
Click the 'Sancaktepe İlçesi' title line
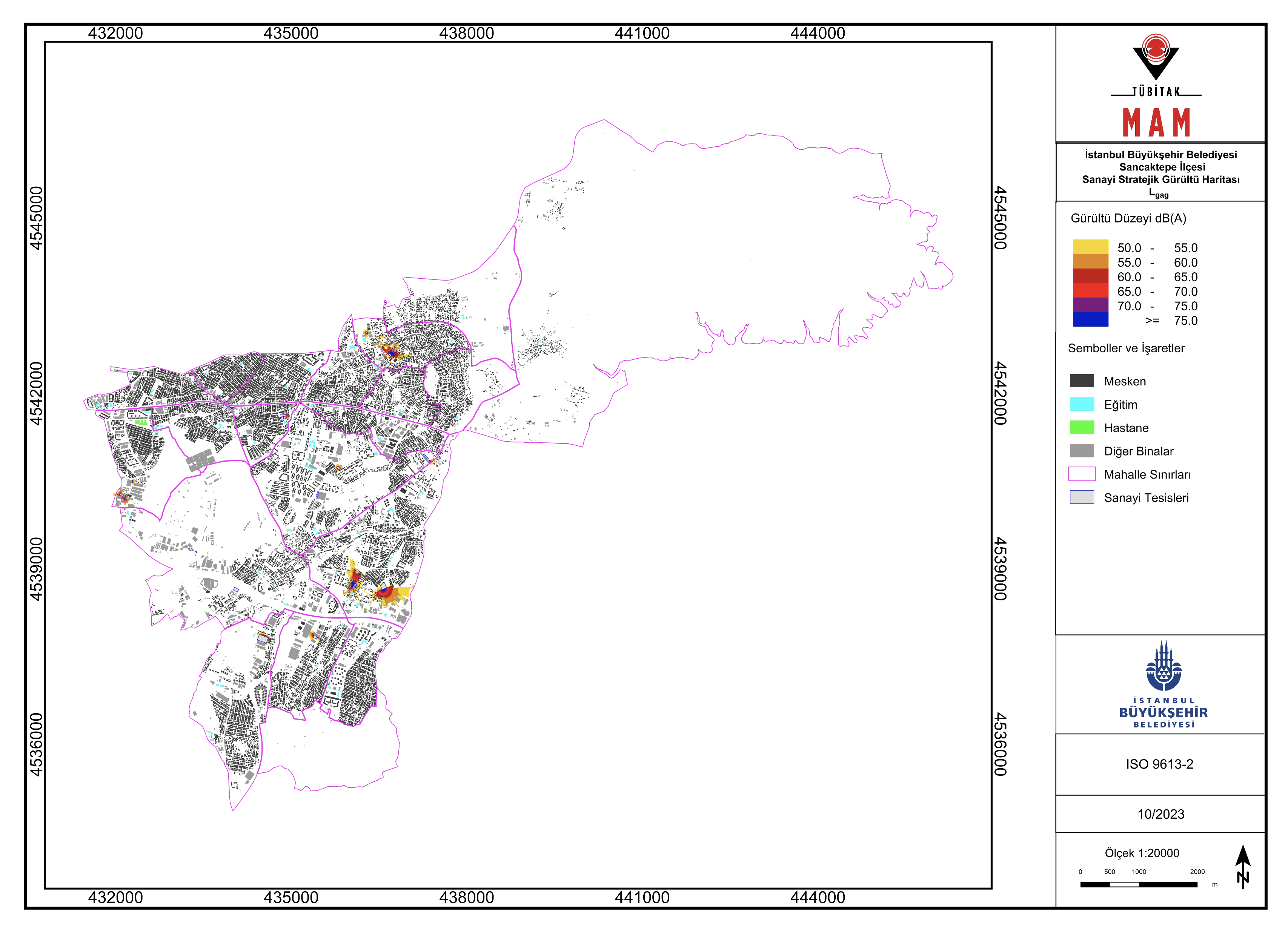(1162, 167)
